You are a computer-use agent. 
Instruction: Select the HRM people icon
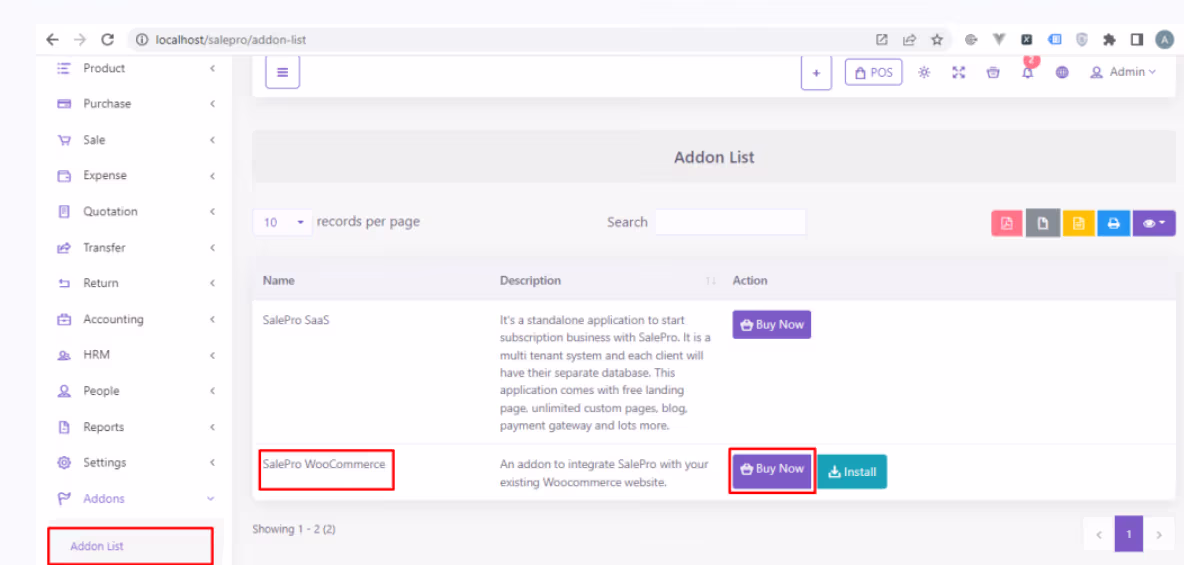(x=64, y=355)
